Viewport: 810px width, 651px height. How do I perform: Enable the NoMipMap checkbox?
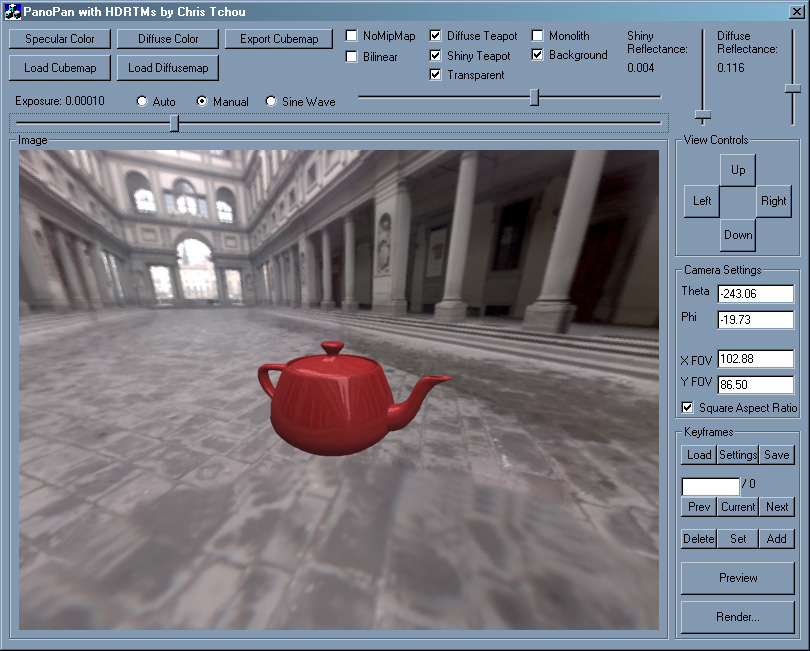click(352, 36)
